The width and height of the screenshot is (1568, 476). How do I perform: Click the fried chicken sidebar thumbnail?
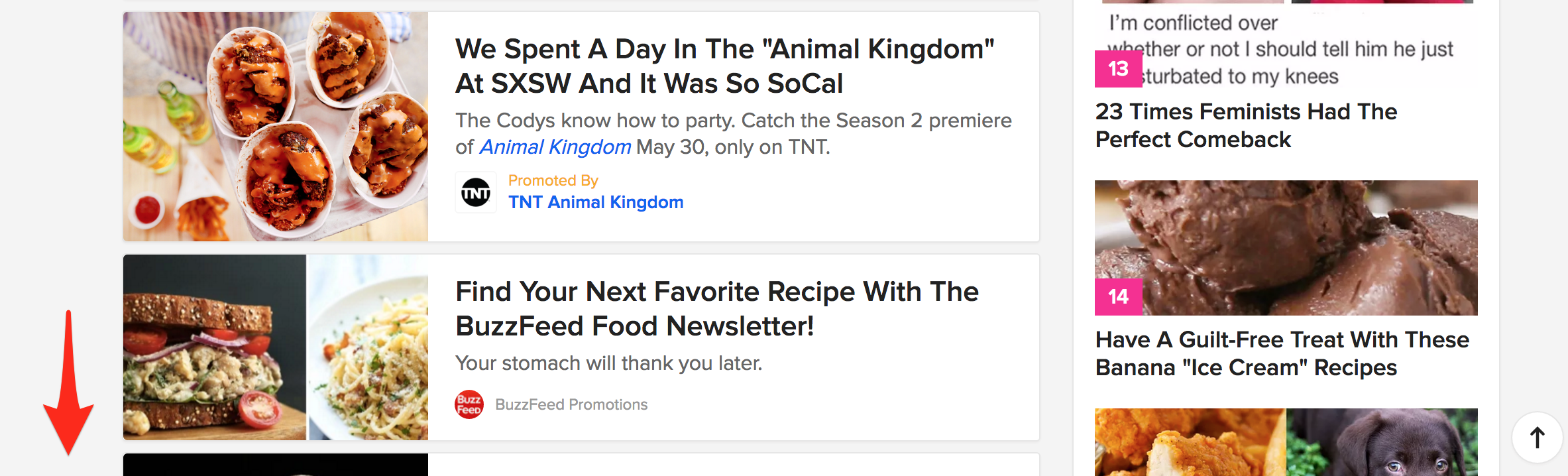(x=1190, y=442)
